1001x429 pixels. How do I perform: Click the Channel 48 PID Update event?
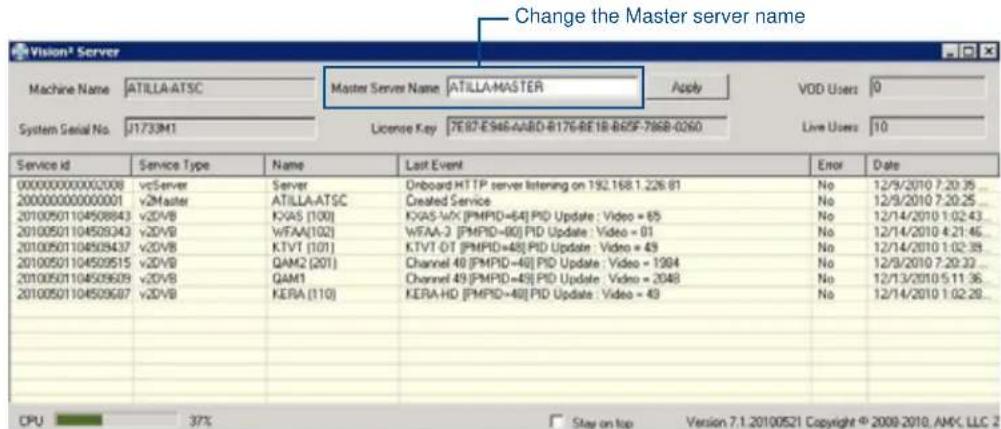pos(542,261)
